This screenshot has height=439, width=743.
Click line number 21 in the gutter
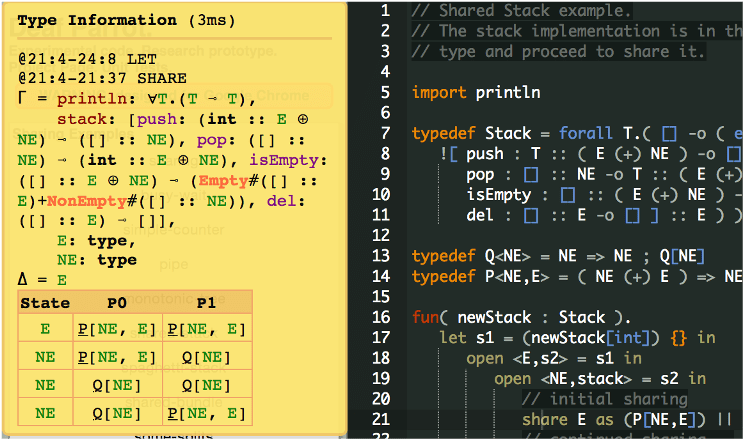[380, 419]
